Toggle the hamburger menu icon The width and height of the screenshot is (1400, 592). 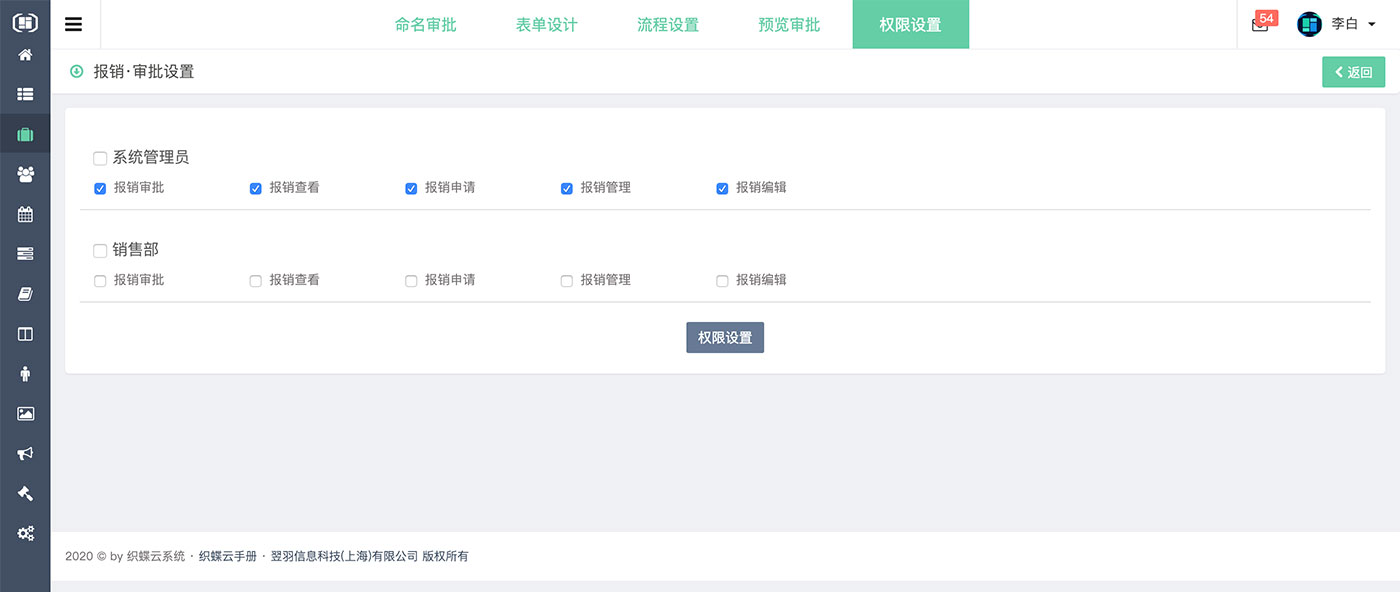pos(73,24)
